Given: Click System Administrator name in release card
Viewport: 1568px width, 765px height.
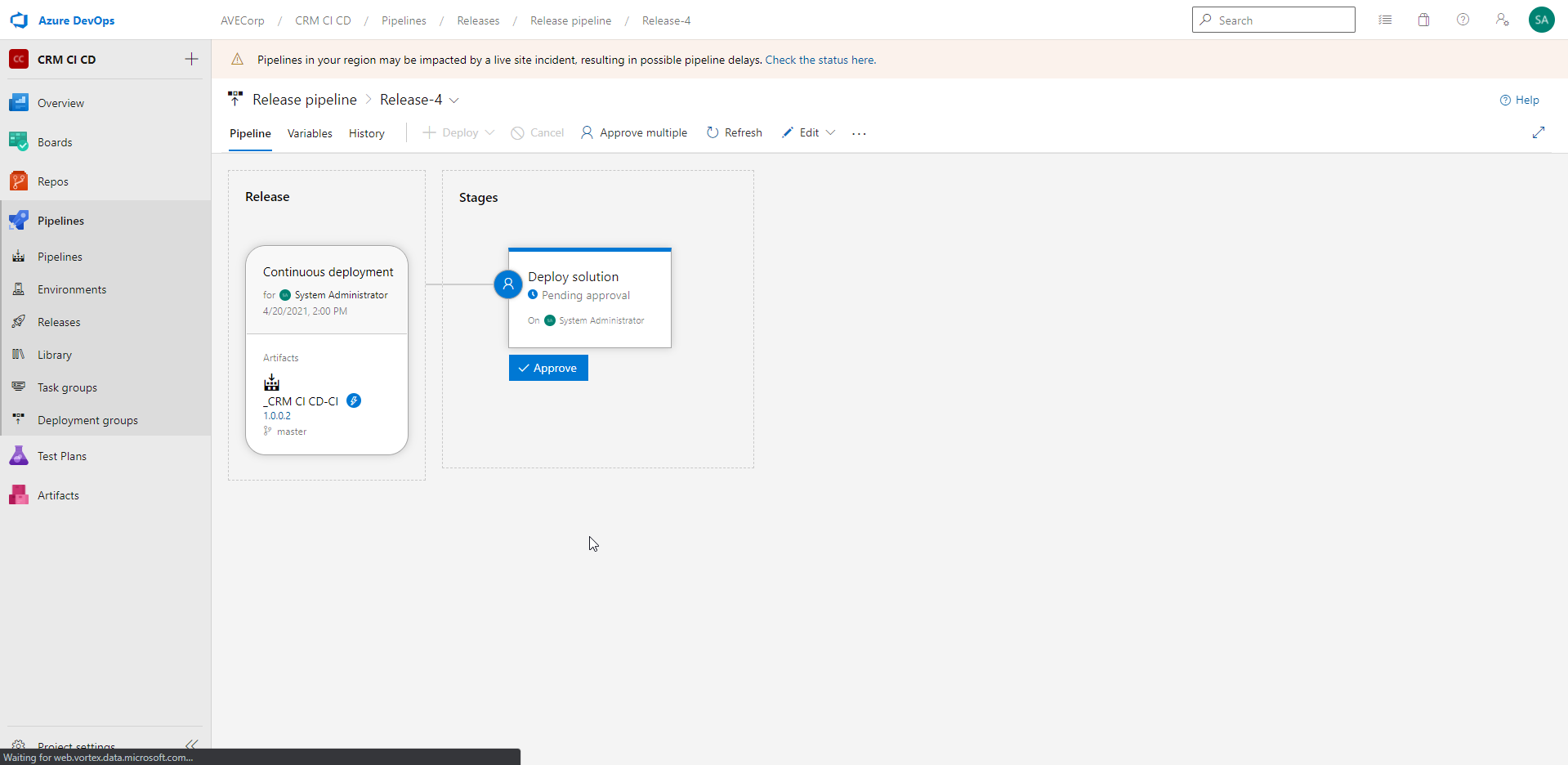Looking at the screenshot, I should (342, 295).
